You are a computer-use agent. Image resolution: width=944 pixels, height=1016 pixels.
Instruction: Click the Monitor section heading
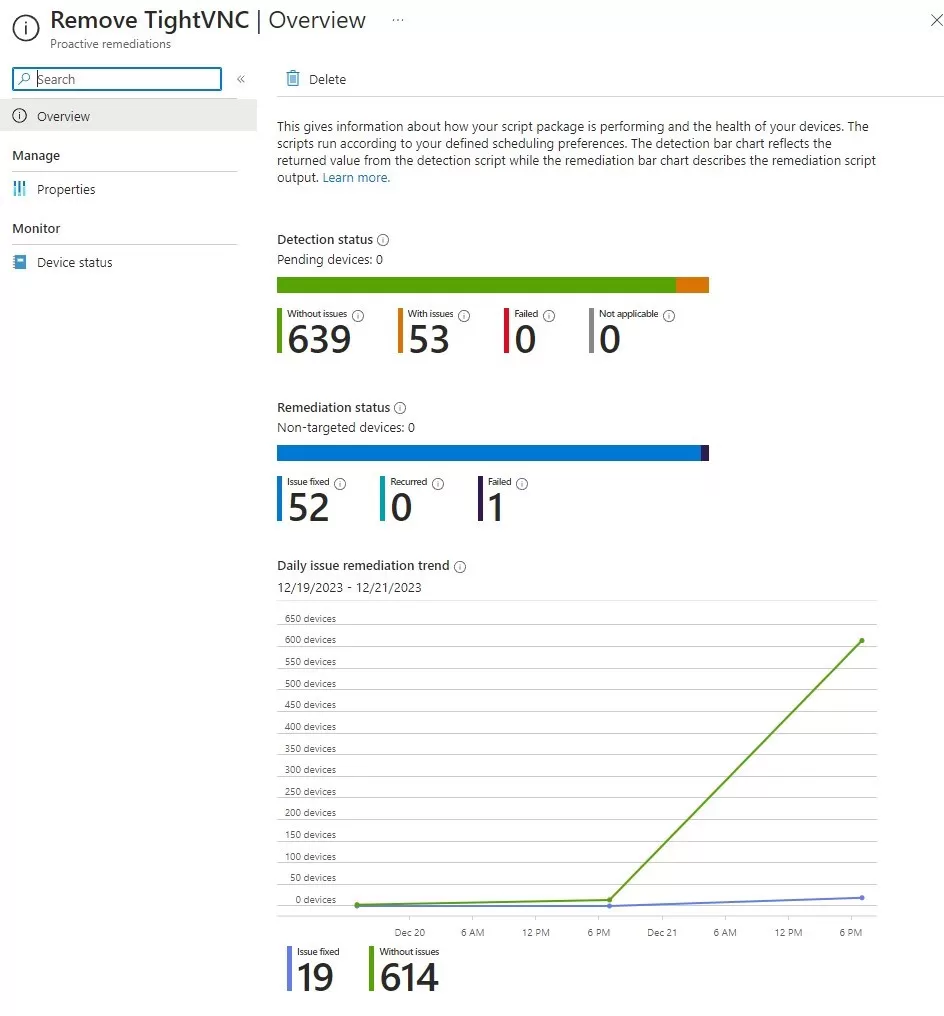pos(36,228)
